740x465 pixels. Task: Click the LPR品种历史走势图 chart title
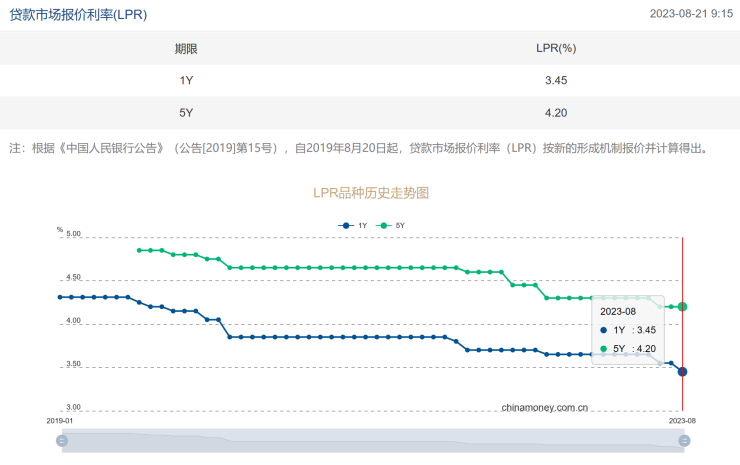tap(370, 192)
